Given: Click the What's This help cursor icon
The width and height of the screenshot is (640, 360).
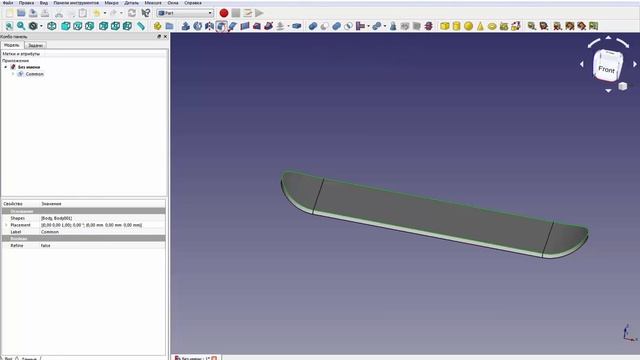Looking at the screenshot, I should point(145,13).
